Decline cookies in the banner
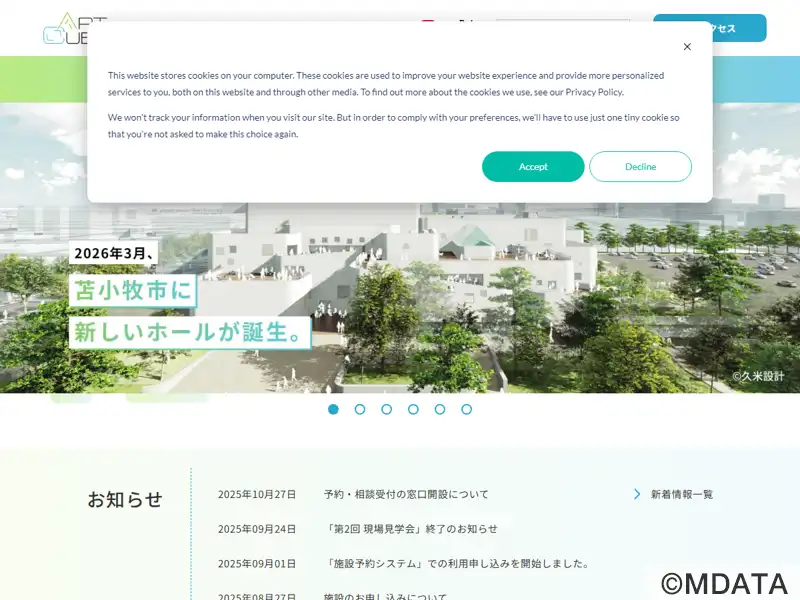800x600 pixels. (x=640, y=166)
